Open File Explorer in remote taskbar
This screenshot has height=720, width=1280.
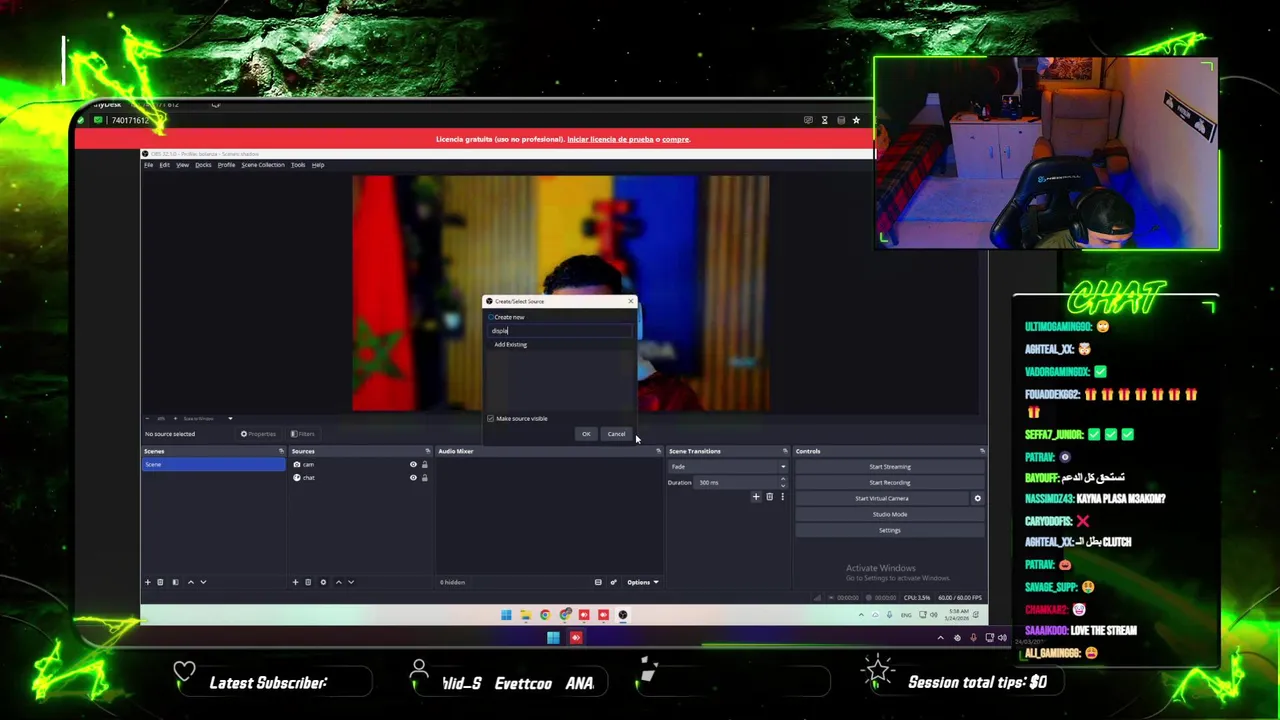point(525,615)
